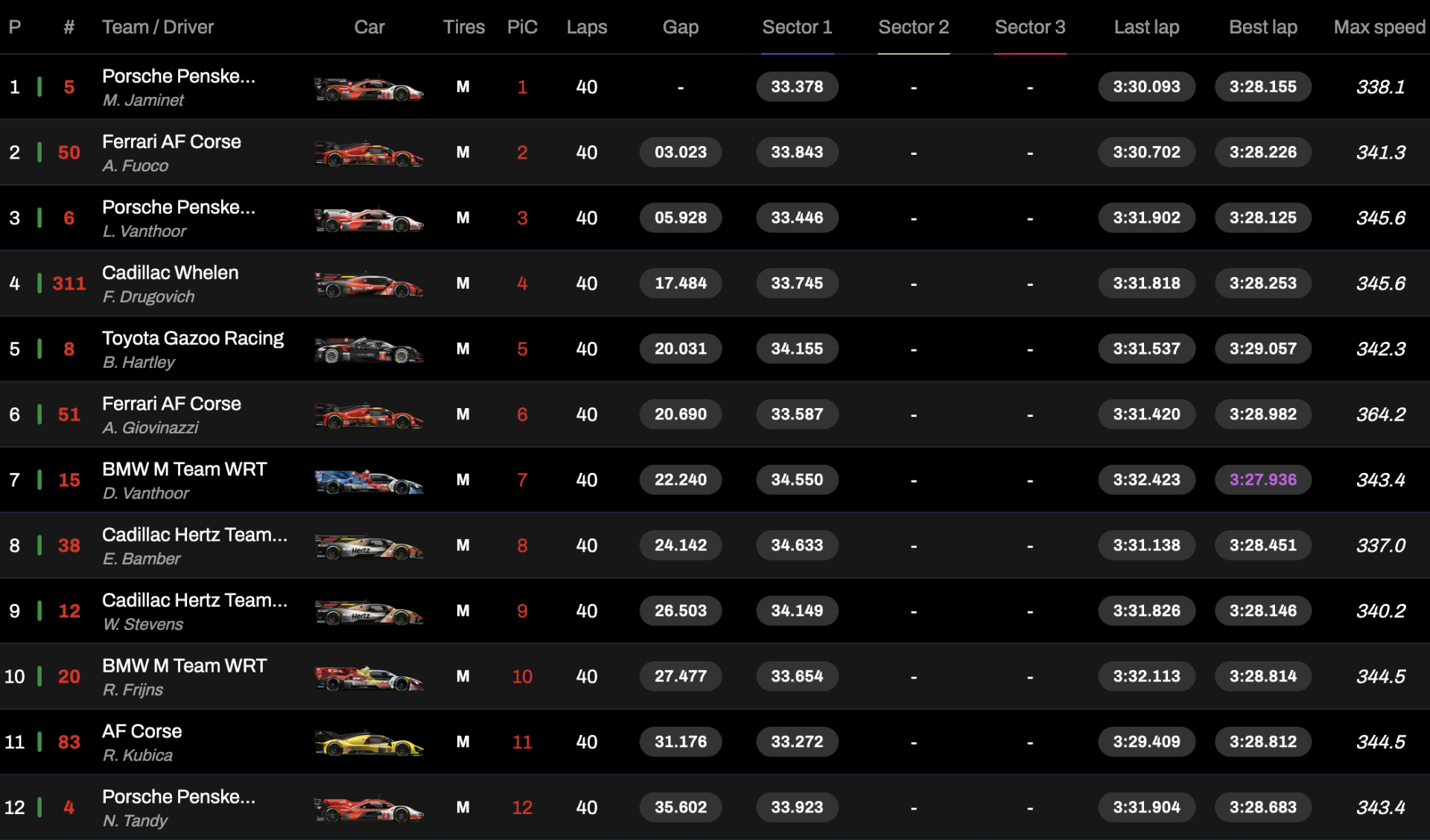Screen dimensions: 1430x840
Task: Click the purple 3:27.936 best lap badge
Action: pos(1263,480)
